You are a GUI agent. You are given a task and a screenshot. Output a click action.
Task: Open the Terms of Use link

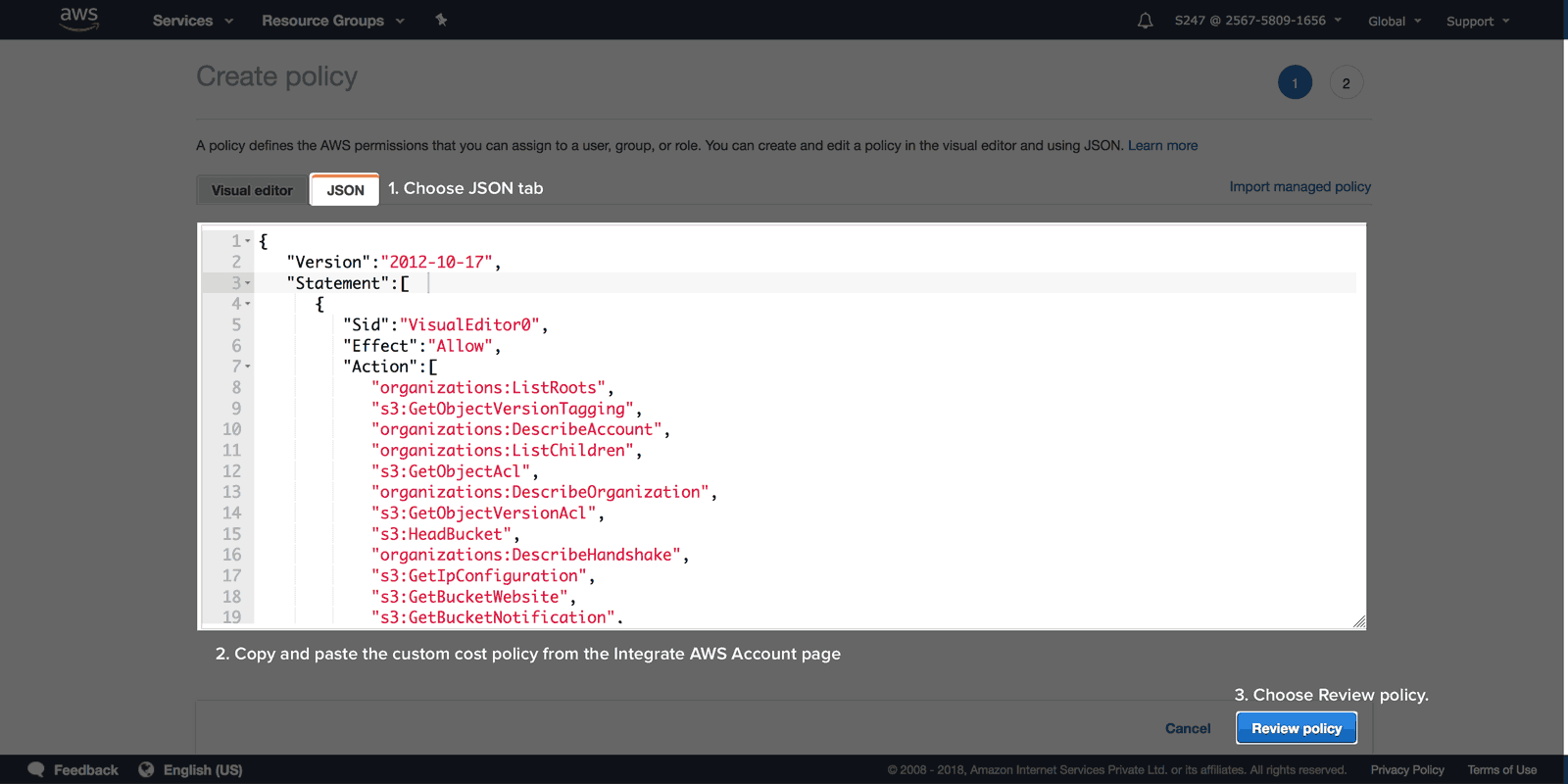(x=1501, y=770)
